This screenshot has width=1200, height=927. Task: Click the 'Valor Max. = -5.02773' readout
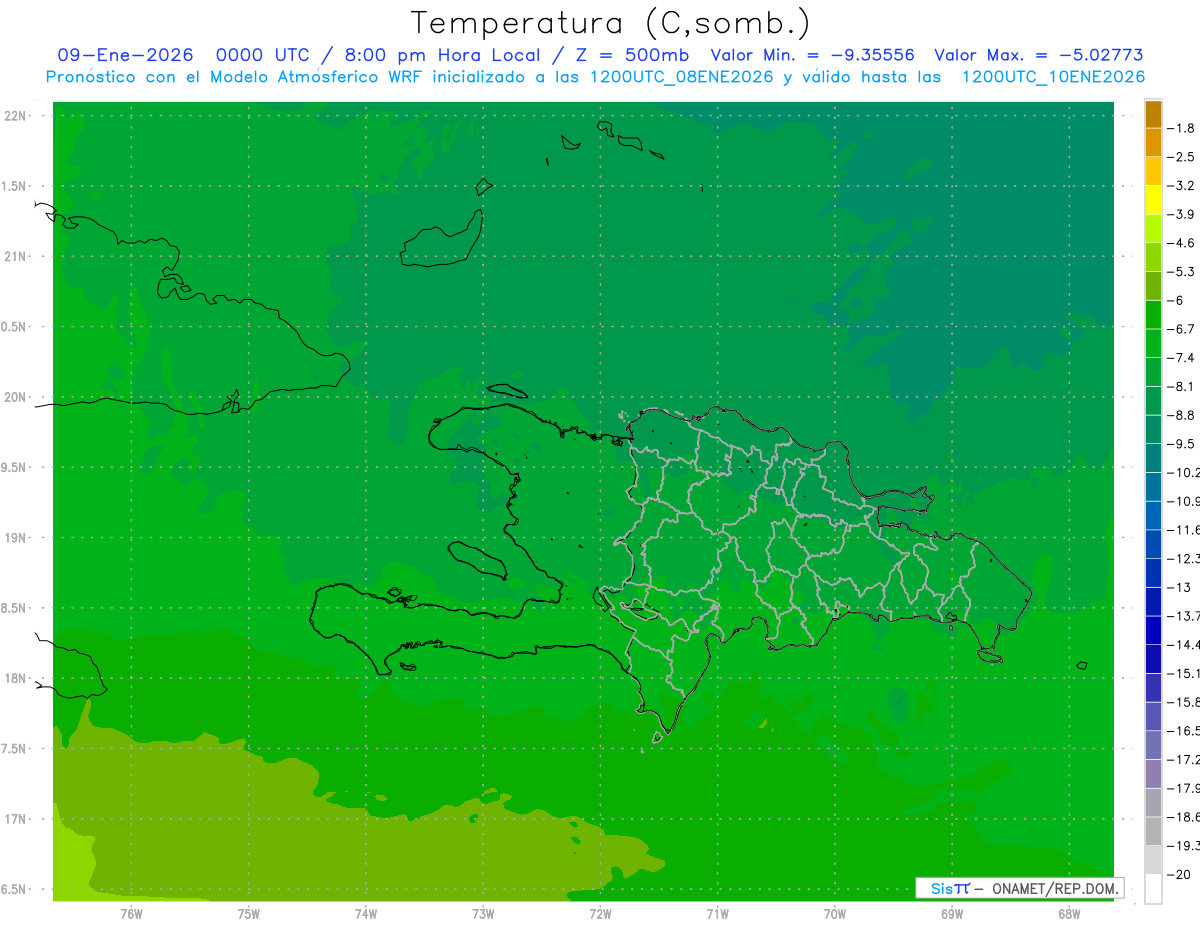(x=1039, y=55)
